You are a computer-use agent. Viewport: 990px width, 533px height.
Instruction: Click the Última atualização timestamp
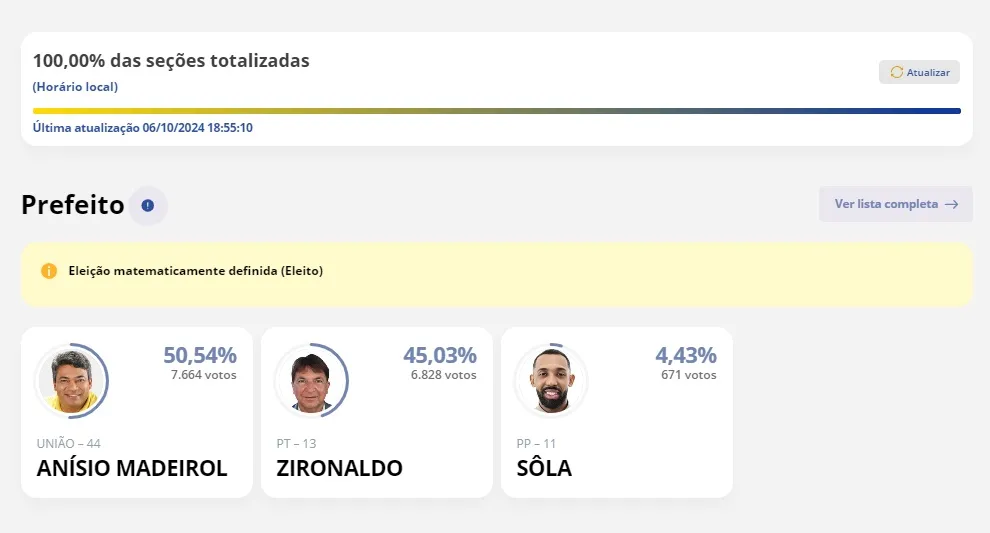143,128
